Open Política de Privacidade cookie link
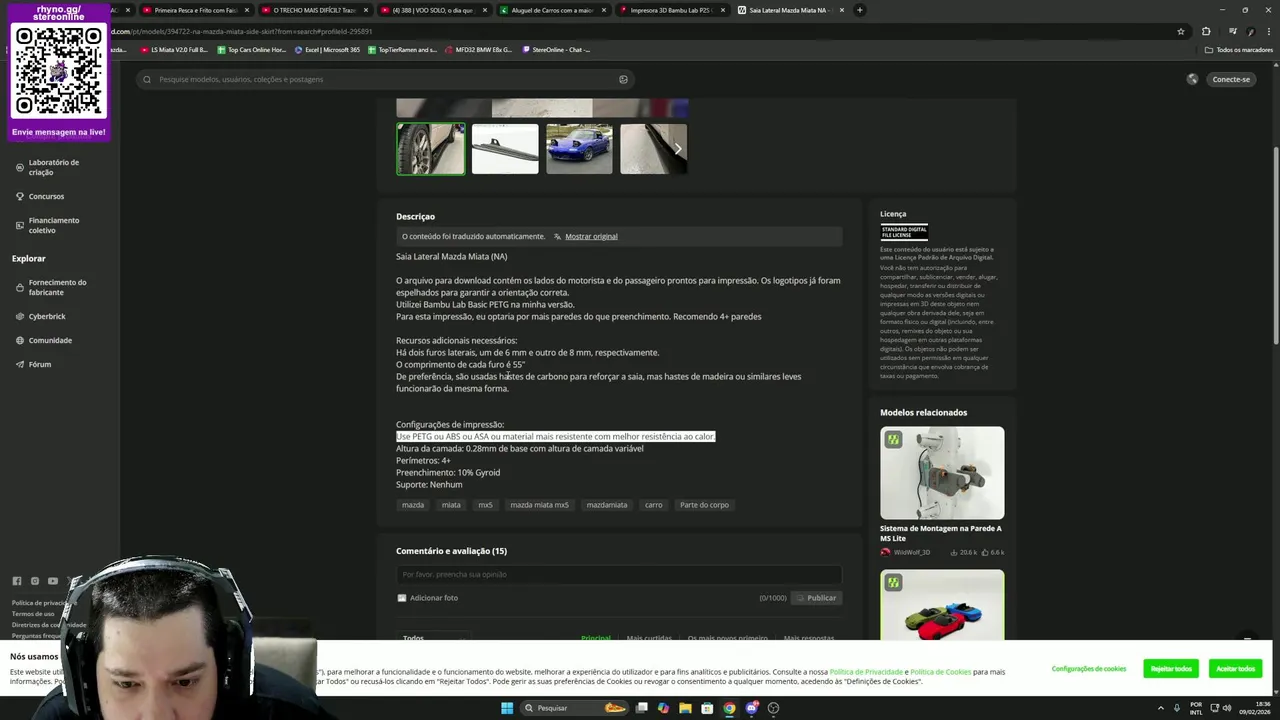Viewport: 1280px width, 720px height. coord(866,672)
